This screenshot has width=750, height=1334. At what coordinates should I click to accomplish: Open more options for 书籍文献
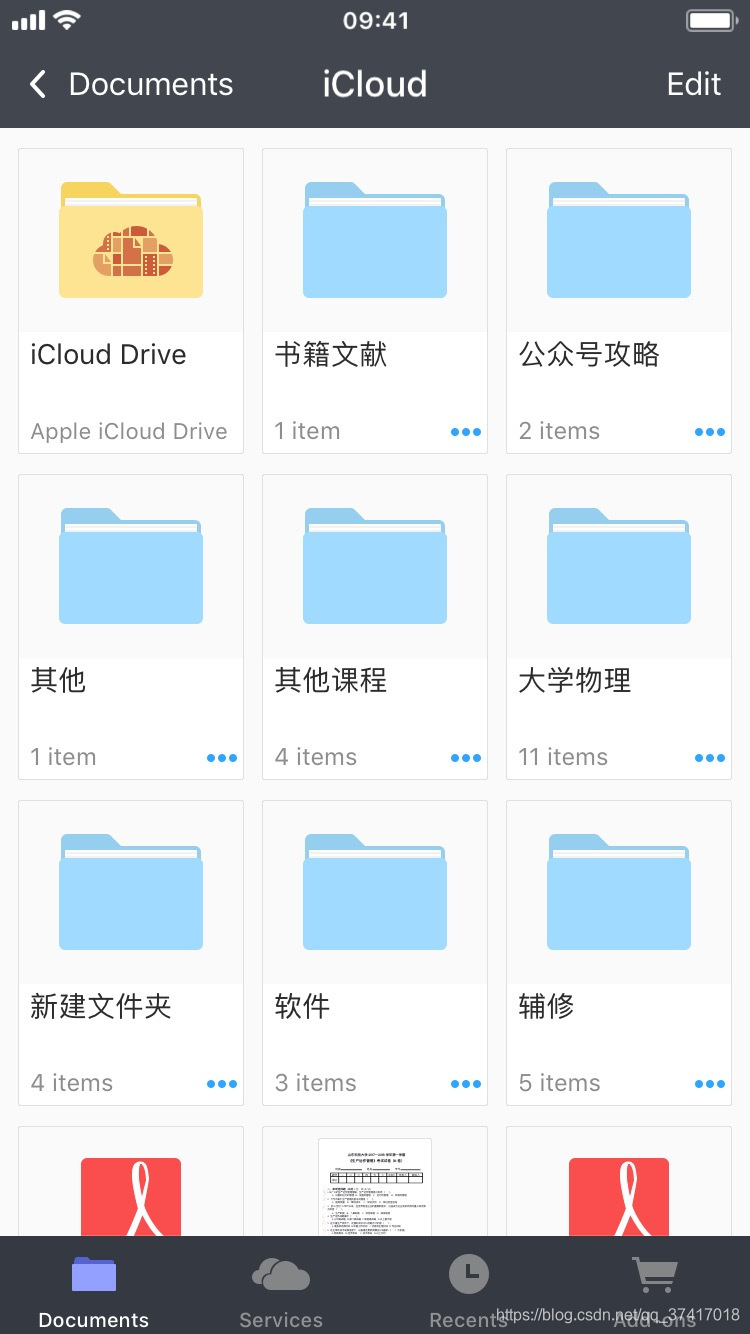click(466, 432)
